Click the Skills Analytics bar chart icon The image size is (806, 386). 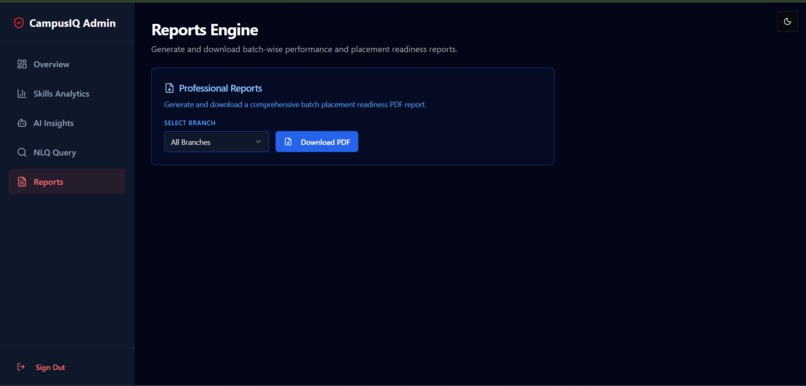[22, 94]
